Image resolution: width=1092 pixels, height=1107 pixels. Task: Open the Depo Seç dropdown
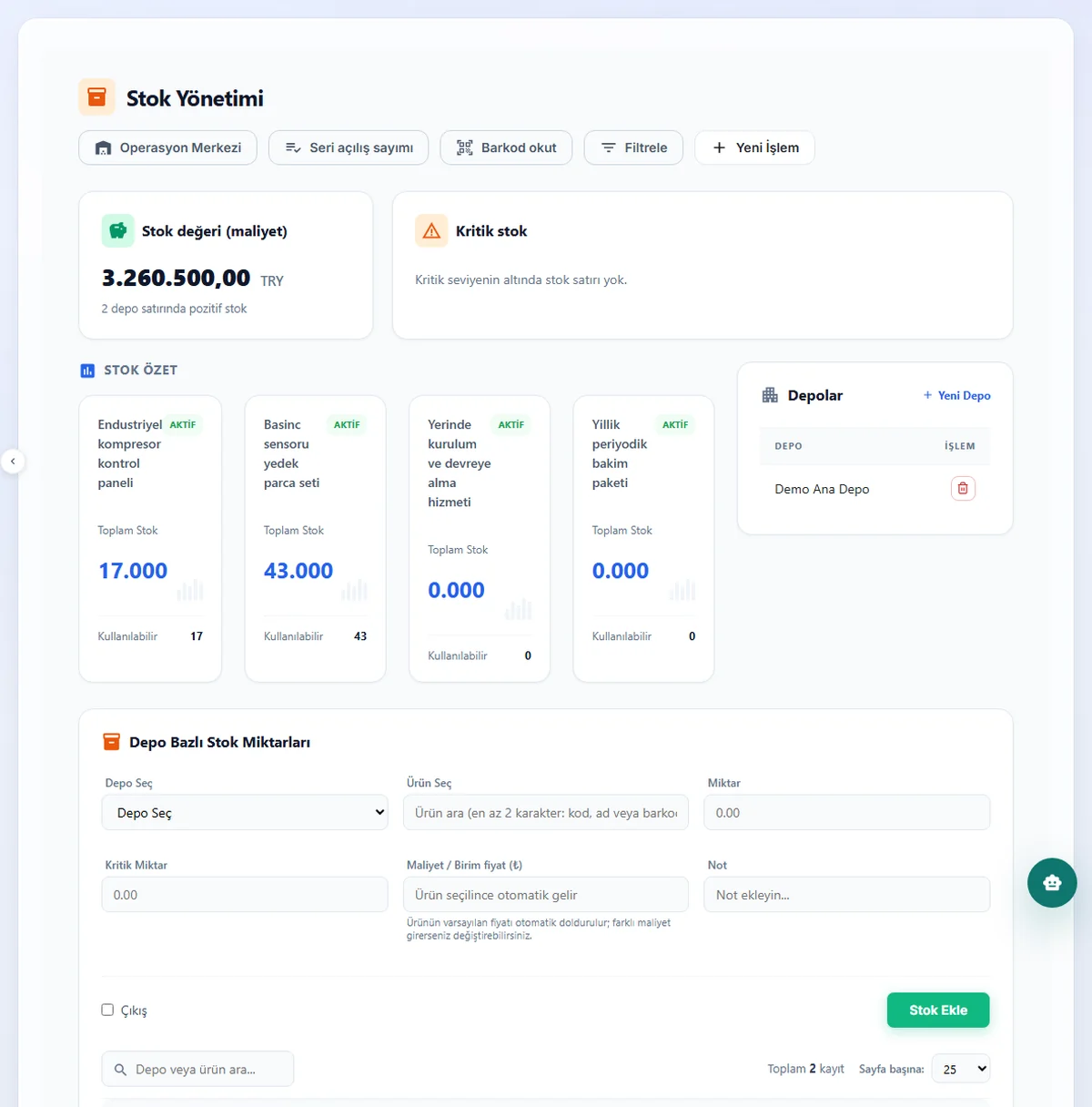click(x=245, y=813)
